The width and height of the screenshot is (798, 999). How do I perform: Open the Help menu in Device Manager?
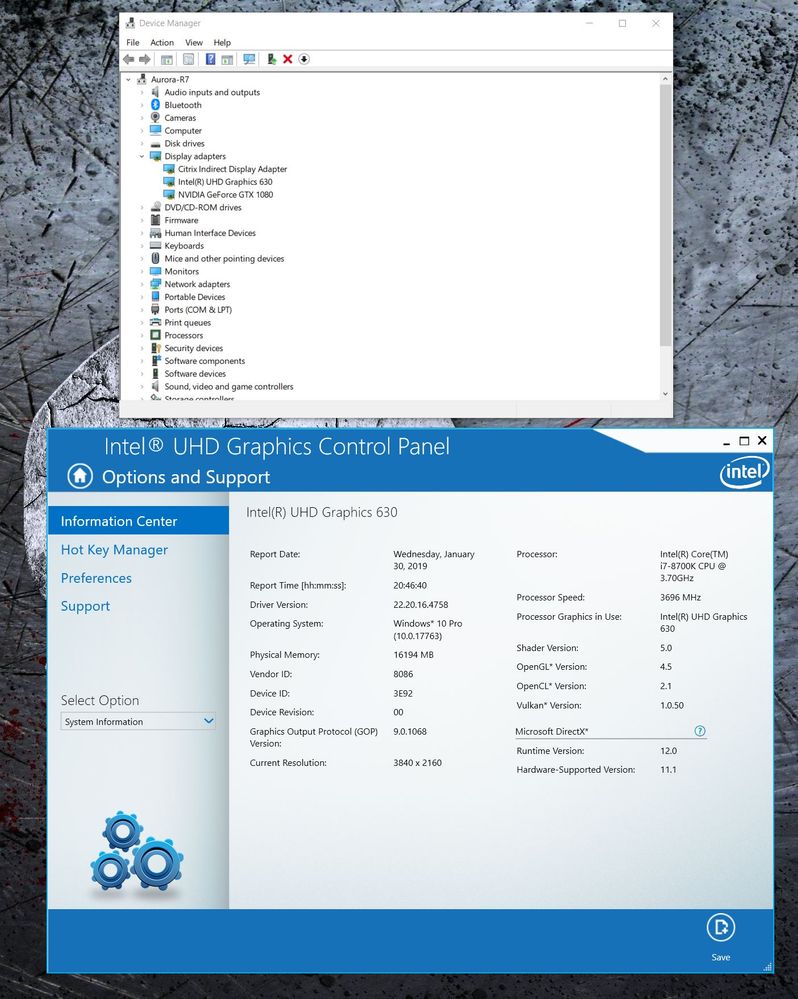(222, 43)
